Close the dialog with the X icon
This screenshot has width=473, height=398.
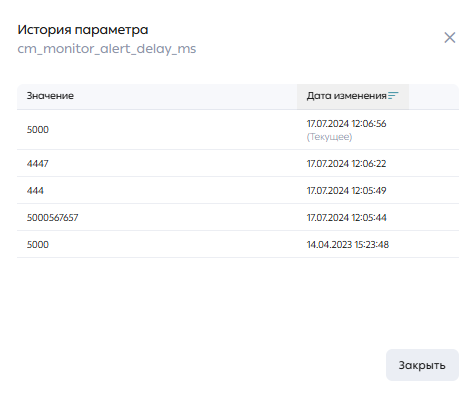point(450,38)
